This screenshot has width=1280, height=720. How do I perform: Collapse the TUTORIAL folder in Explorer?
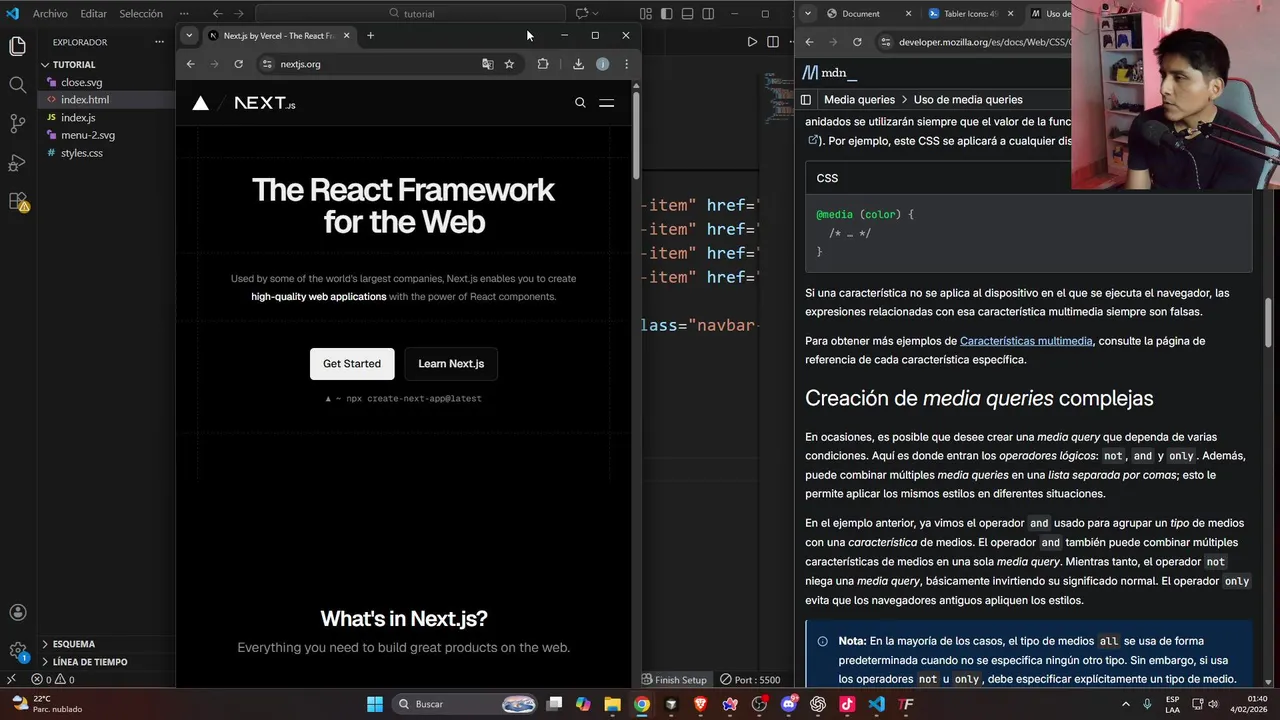[x=74, y=64]
